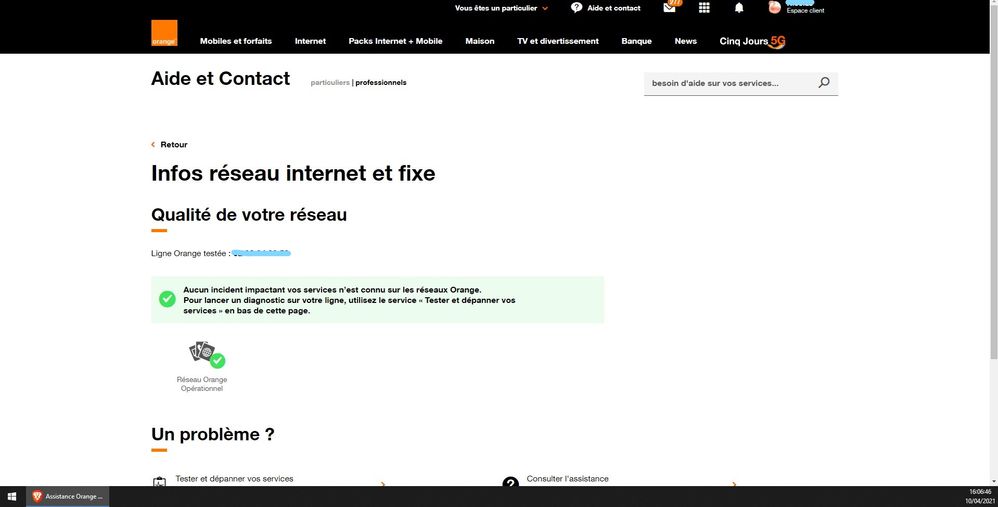Click the arrow next to Consulter l'assistance
Screen dimensions: 998x507
(734, 485)
